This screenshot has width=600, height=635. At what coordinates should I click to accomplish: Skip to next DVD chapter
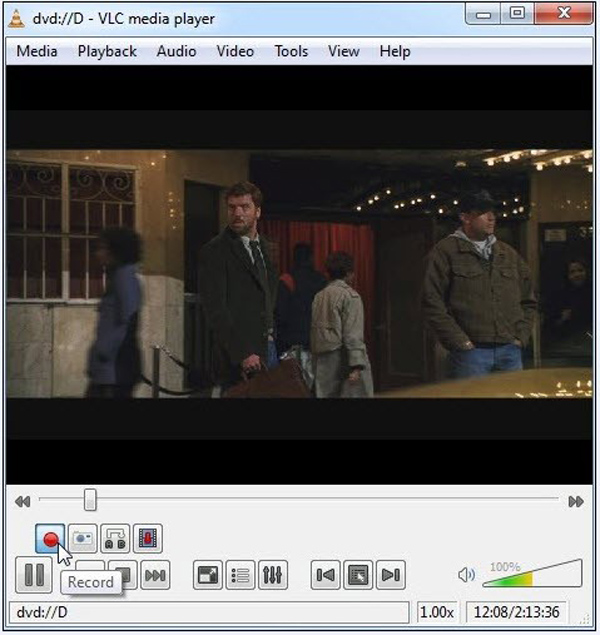click(391, 575)
